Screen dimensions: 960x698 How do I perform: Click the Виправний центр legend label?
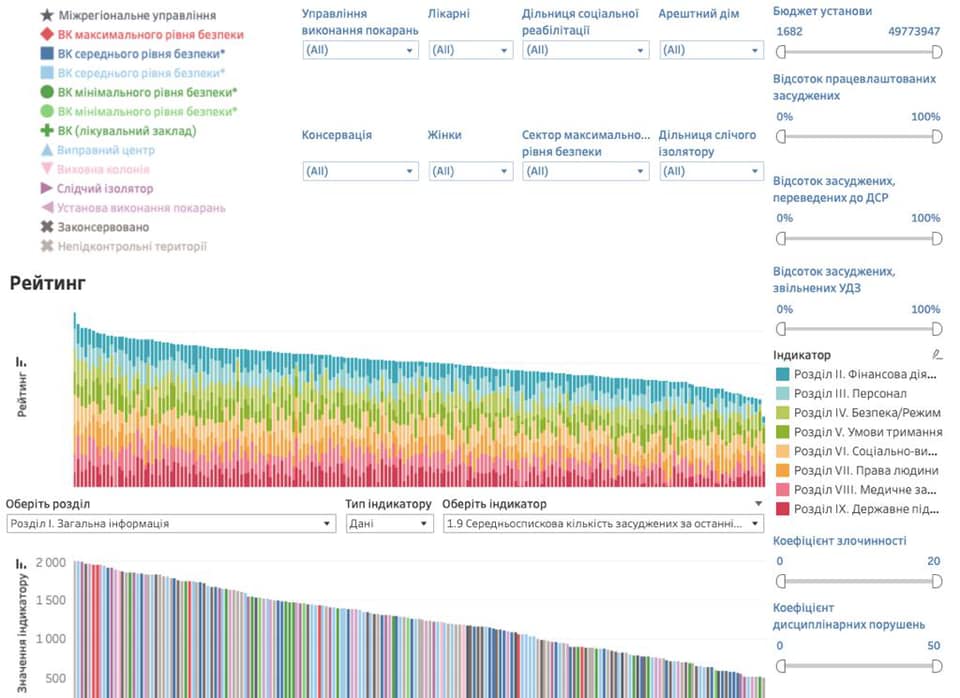coord(106,150)
